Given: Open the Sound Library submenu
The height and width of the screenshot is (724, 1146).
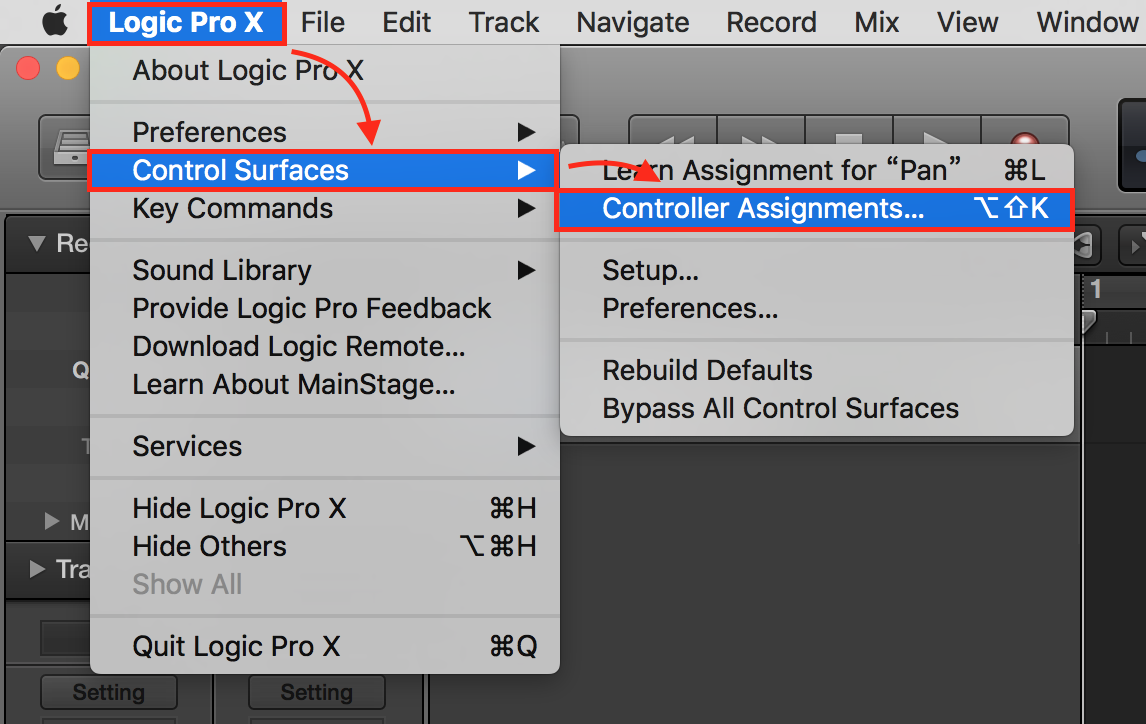Looking at the screenshot, I should pyautogui.click(x=325, y=270).
